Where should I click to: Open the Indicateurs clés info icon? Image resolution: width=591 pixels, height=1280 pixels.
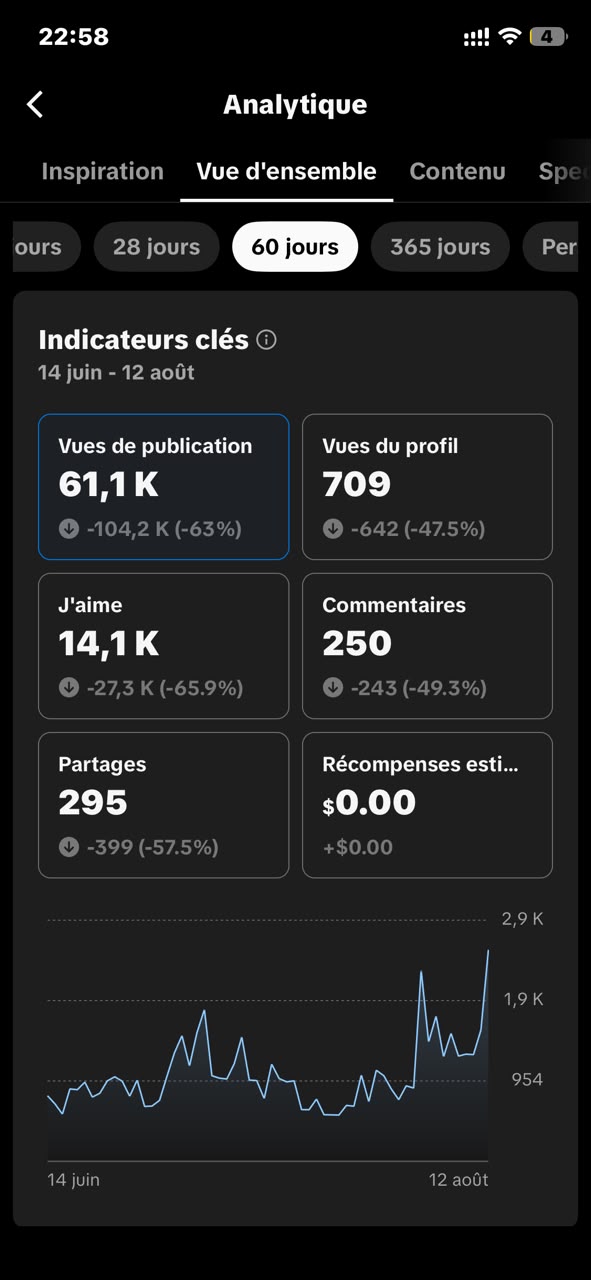pyautogui.click(x=266, y=340)
